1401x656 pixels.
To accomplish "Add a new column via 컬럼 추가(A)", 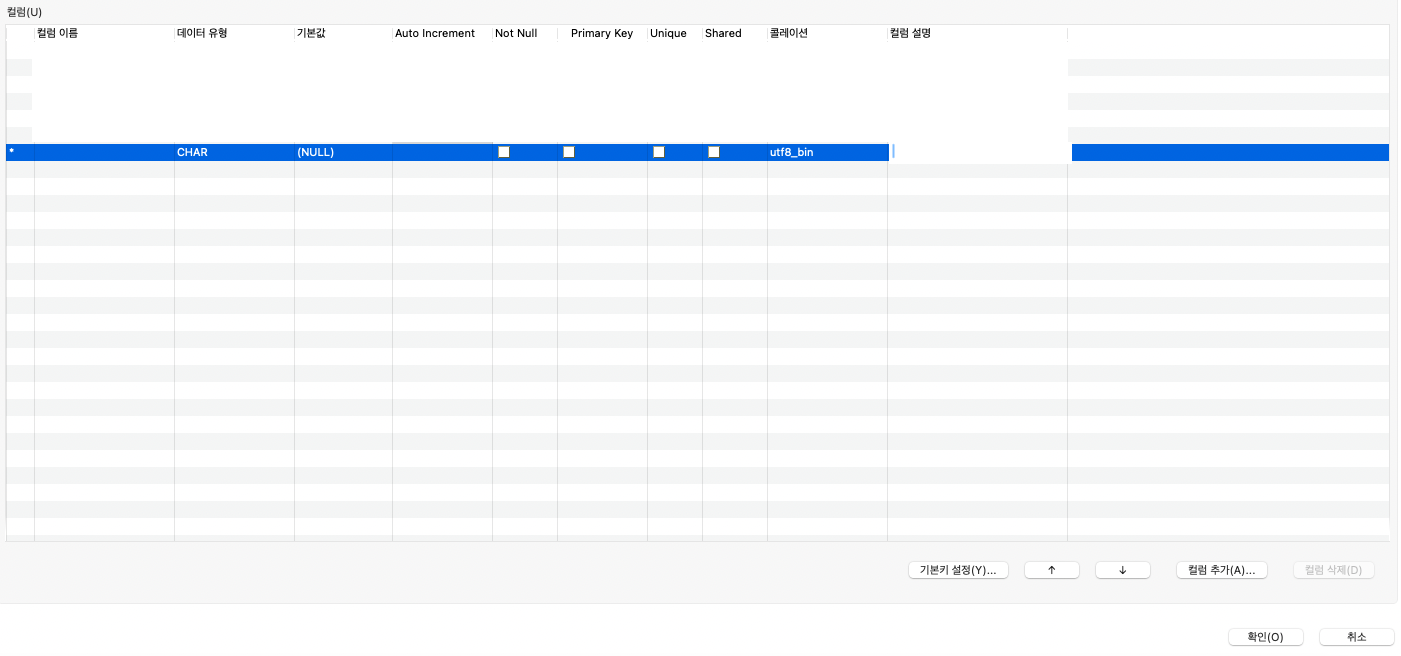I will click(1221, 569).
